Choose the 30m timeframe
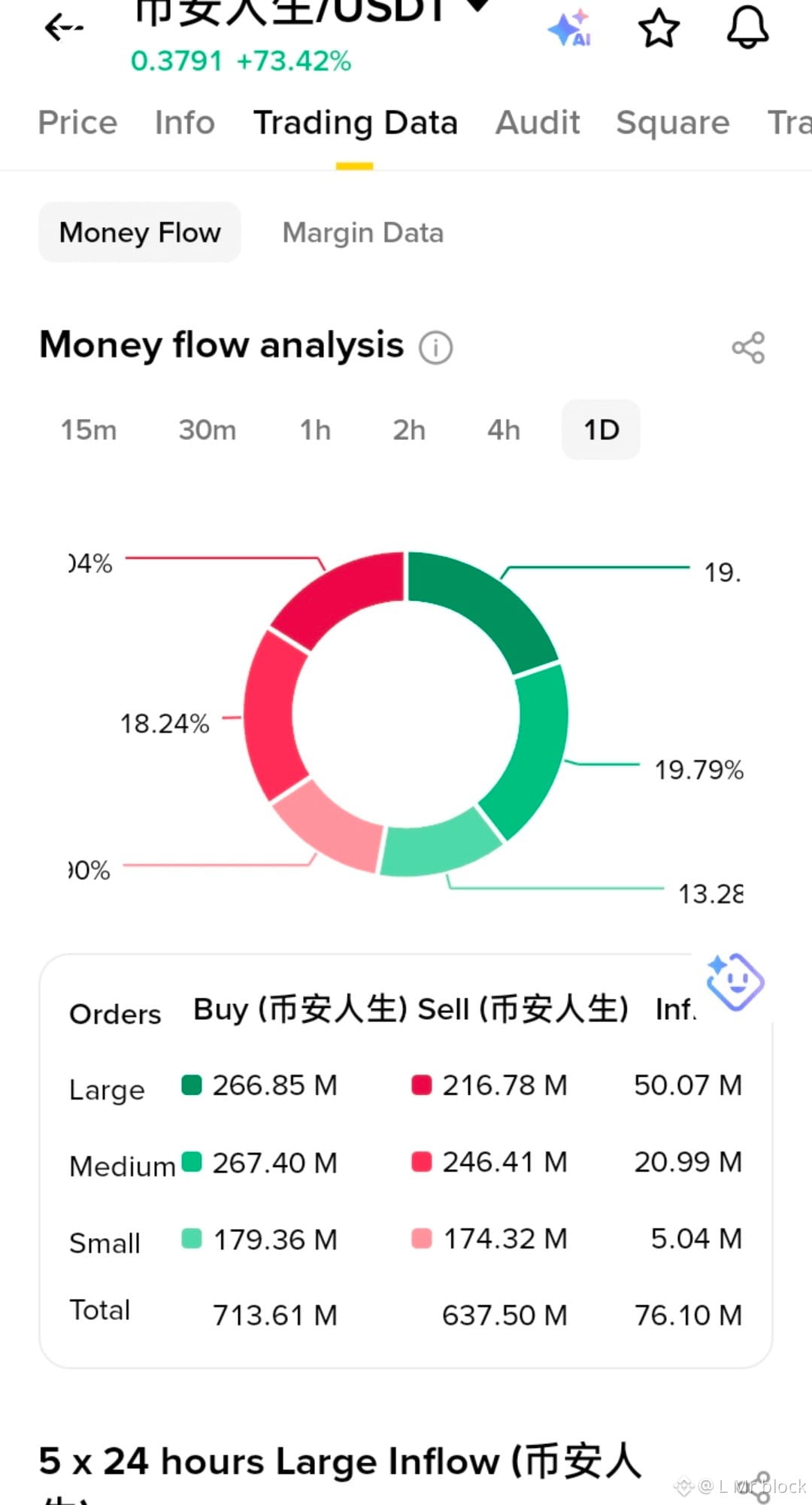Image resolution: width=812 pixels, height=1505 pixels. (208, 430)
